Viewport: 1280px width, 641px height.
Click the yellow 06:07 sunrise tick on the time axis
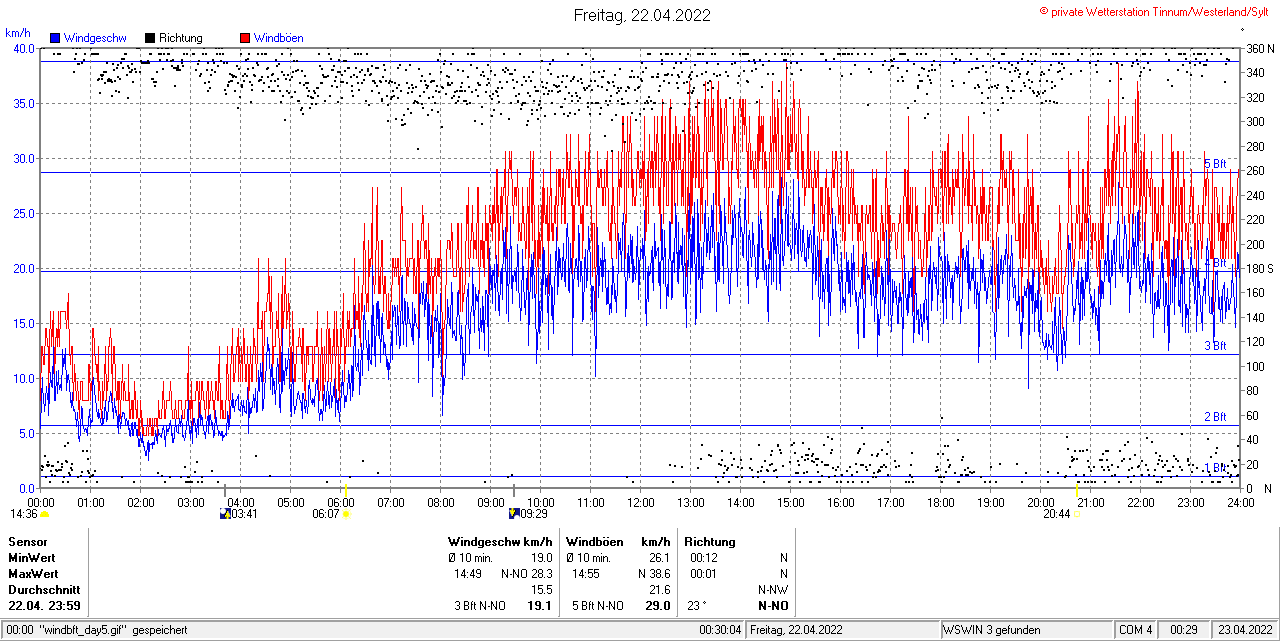click(346, 489)
